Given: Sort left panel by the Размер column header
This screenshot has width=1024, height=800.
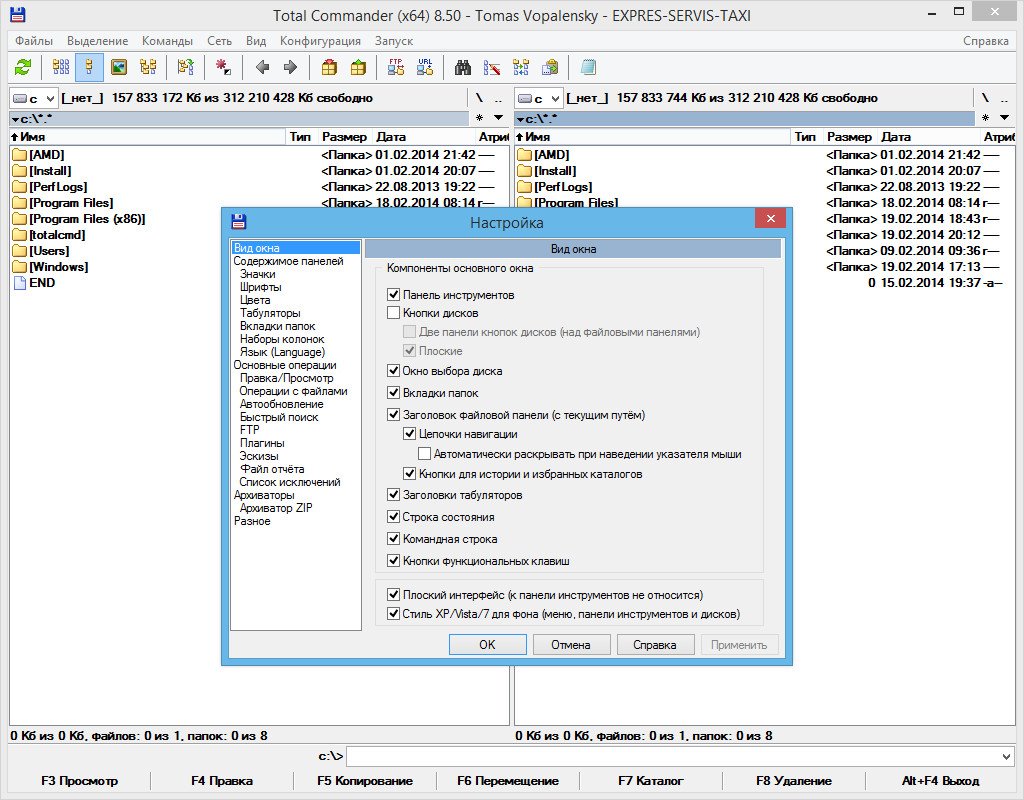Looking at the screenshot, I should [344, 136].
